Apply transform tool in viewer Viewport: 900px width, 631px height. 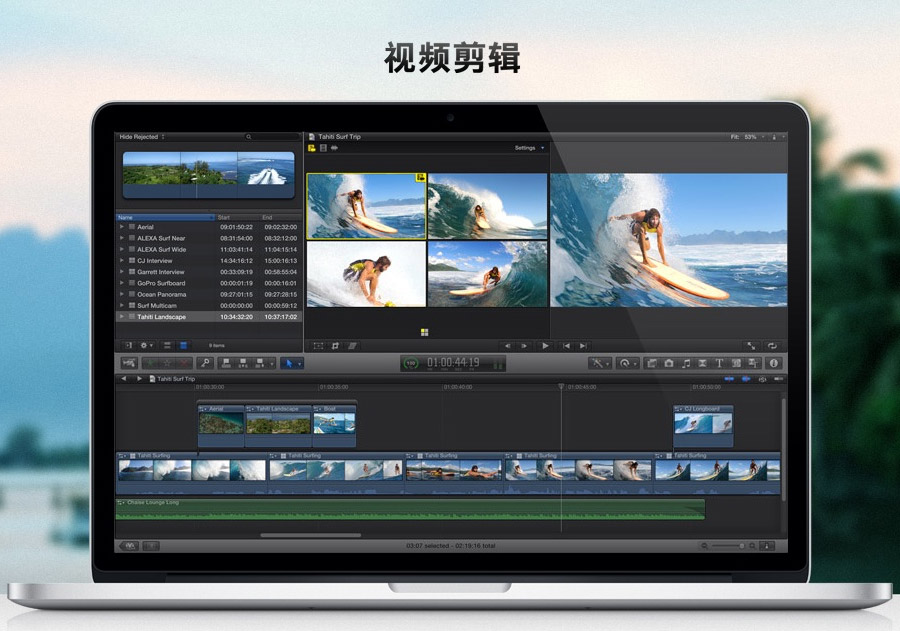(x=319, y=346)
